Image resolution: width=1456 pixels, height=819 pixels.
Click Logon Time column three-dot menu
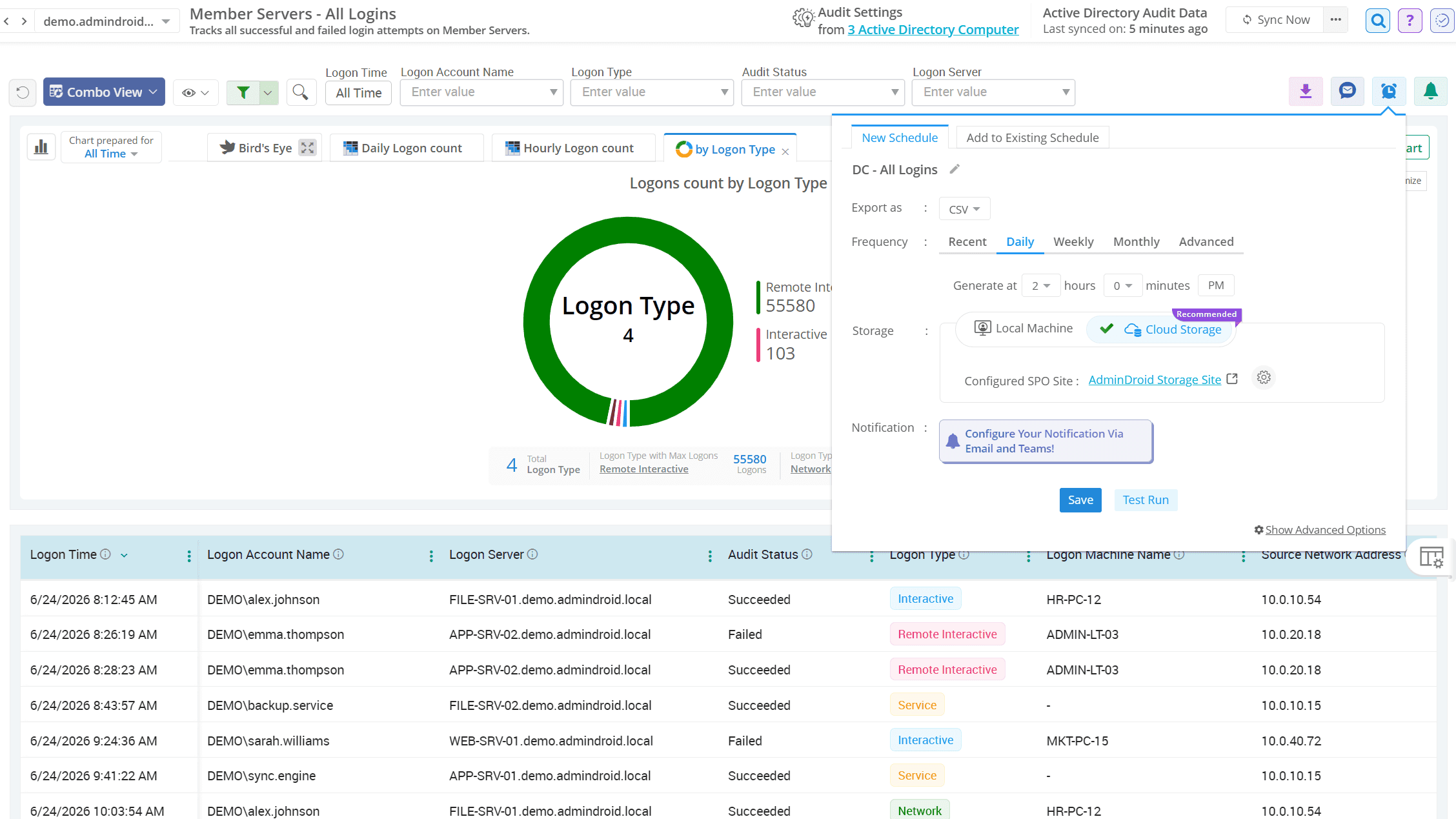[x=188, y=556]
